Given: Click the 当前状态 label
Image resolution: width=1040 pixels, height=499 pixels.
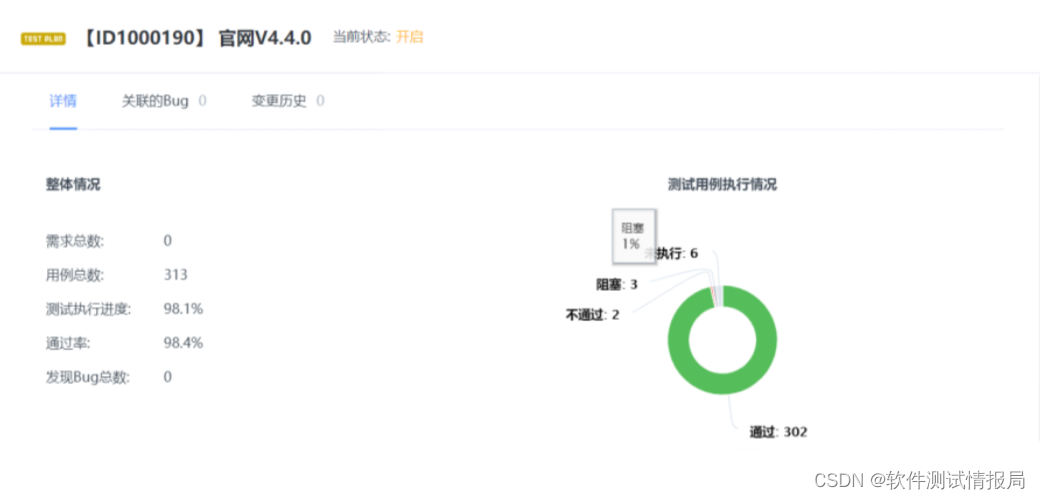Looking at the screenshot, I should pyautogui.click(x=361, y=37).
